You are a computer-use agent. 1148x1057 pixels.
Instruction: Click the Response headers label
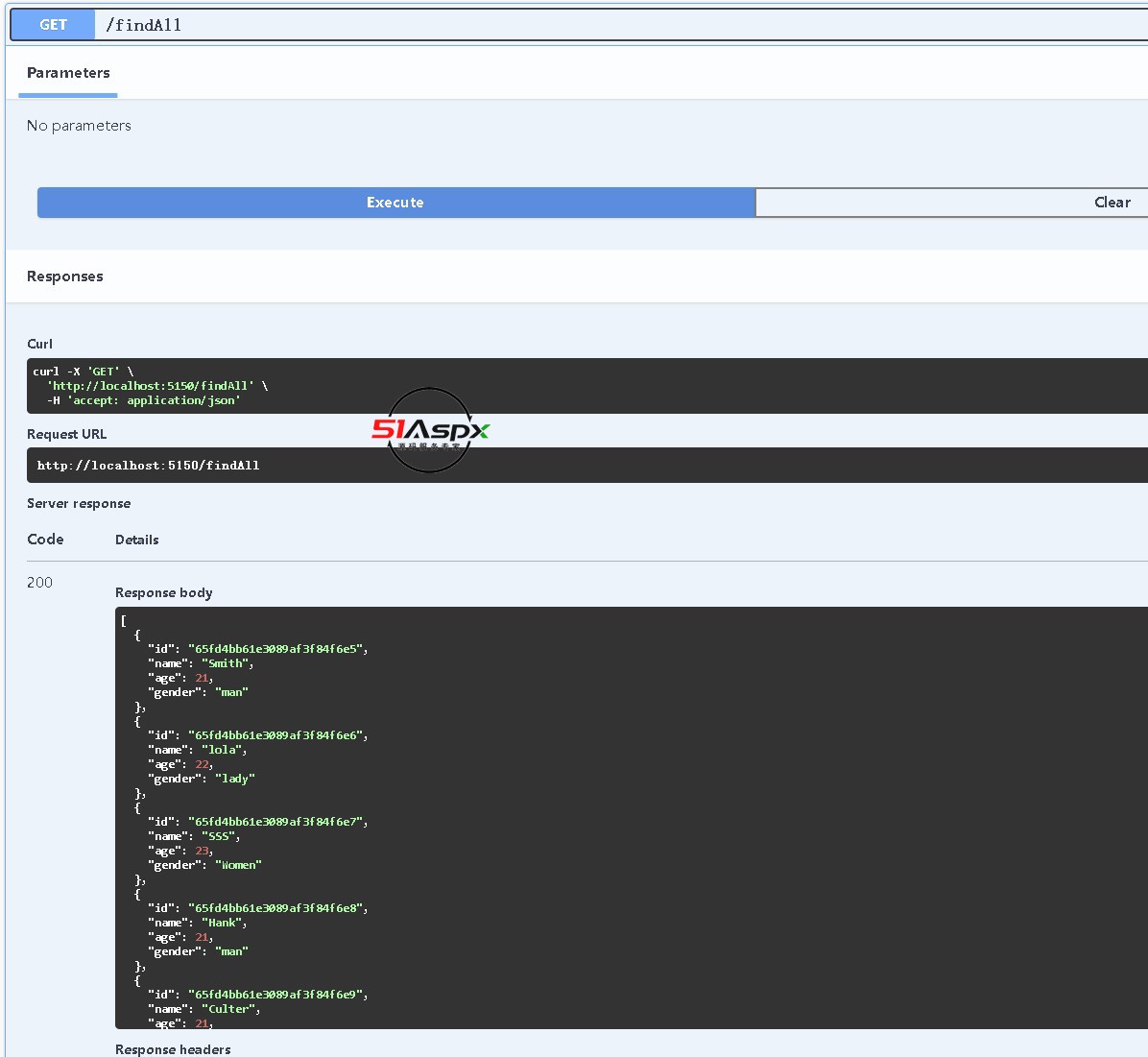click(x=173, y=1049)
